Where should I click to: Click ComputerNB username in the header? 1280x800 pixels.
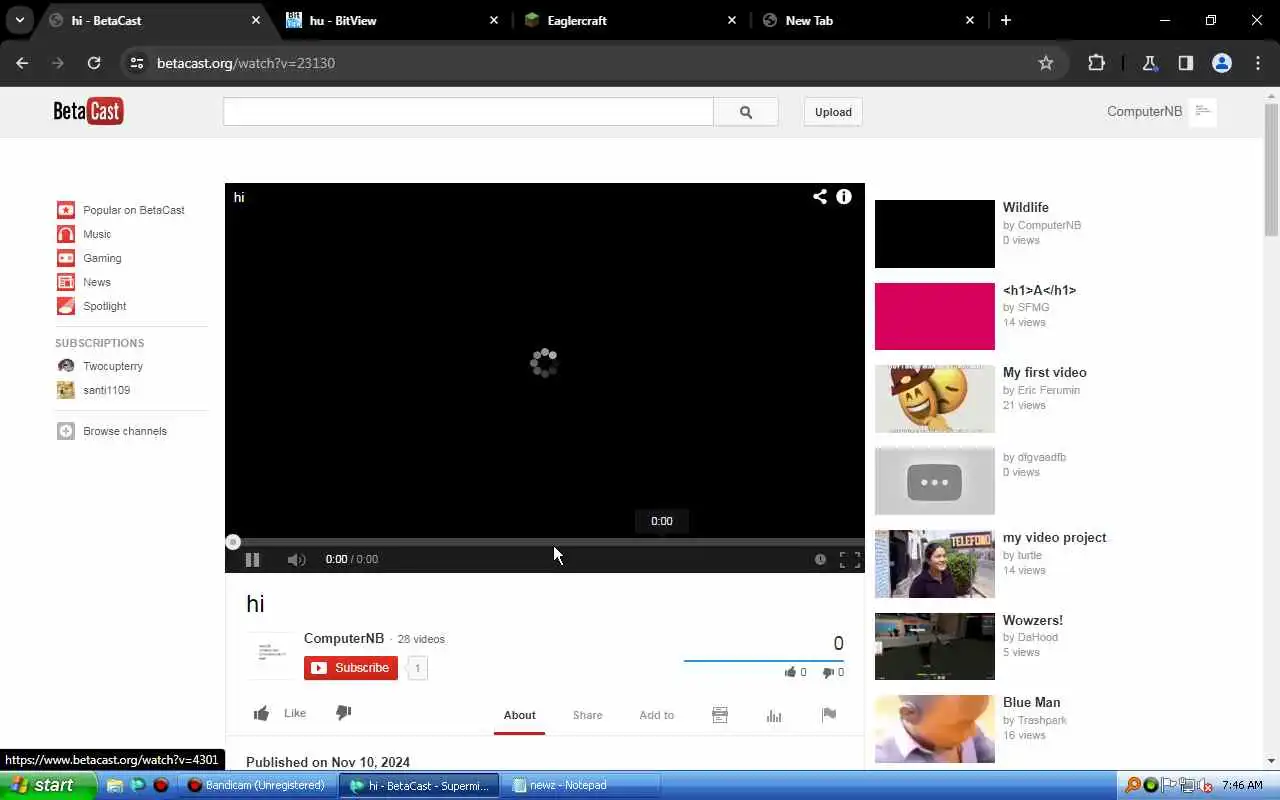click(1145, 111)
